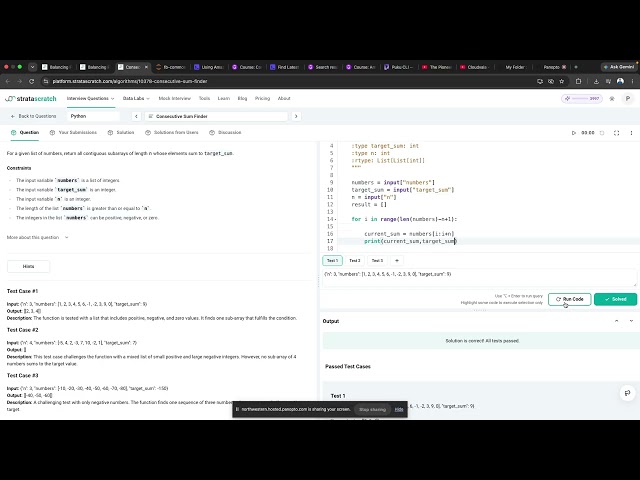Switch to the Using Amazon browser tab
640x480 pixels.
click(x=209, y=67)
